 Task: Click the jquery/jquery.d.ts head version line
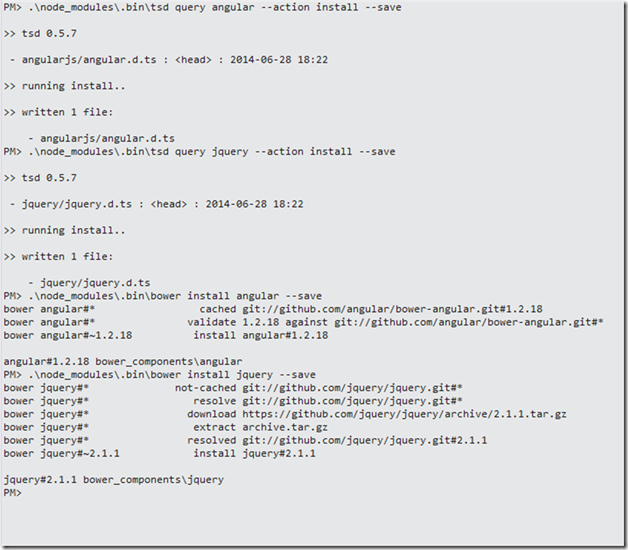coord(157,204)
